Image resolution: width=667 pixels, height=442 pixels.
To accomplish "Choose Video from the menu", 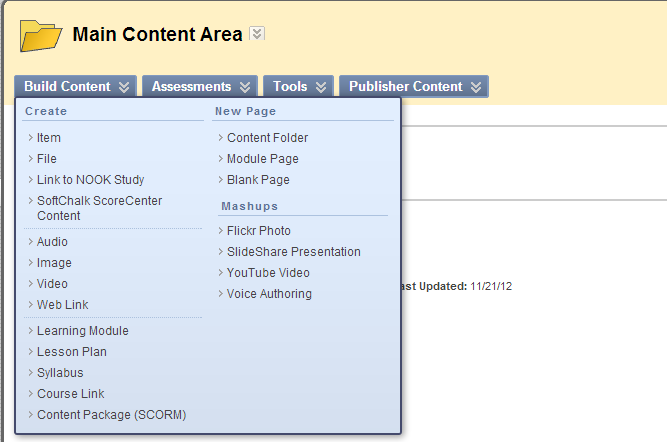I will (52, 284).
